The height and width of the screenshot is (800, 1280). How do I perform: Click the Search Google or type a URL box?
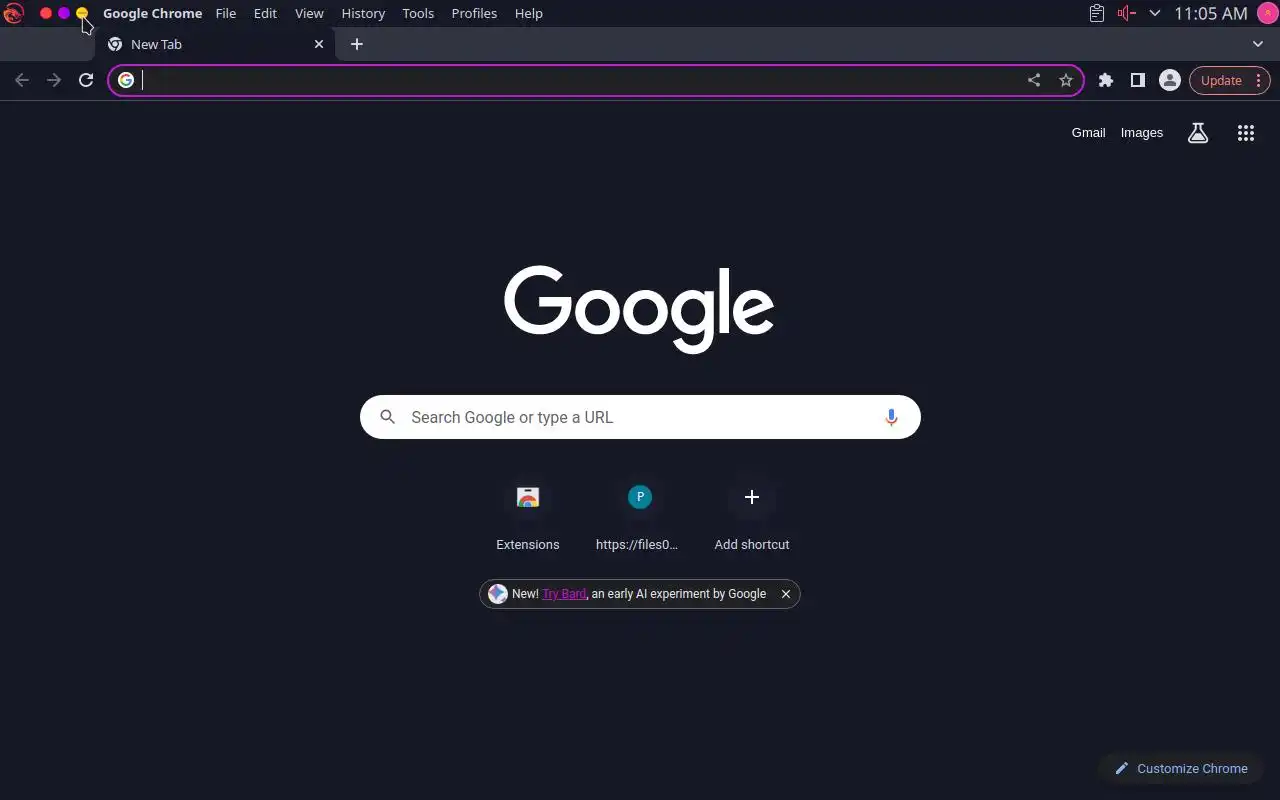coord(640,417)
